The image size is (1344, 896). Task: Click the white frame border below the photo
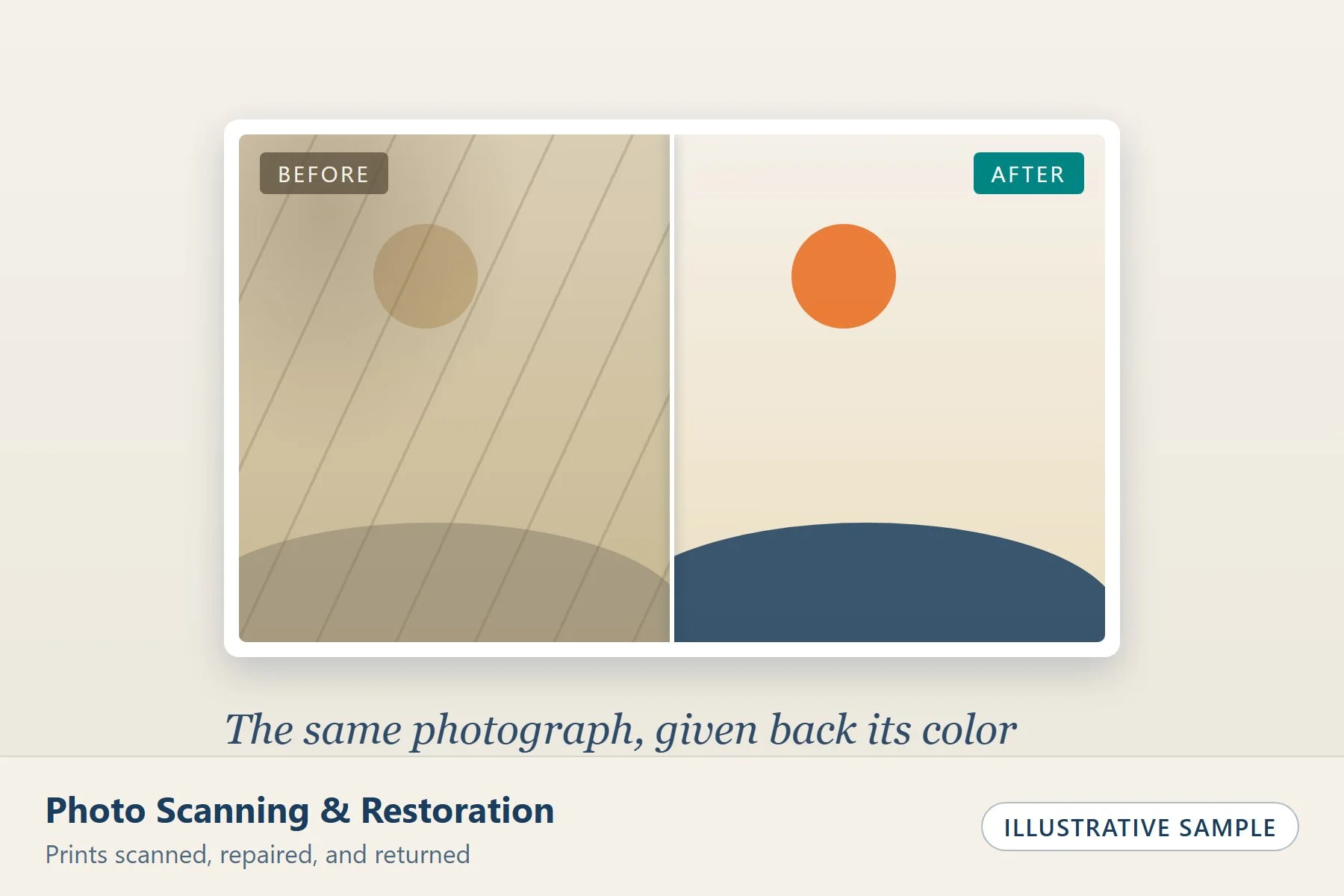tap(672, 650)
